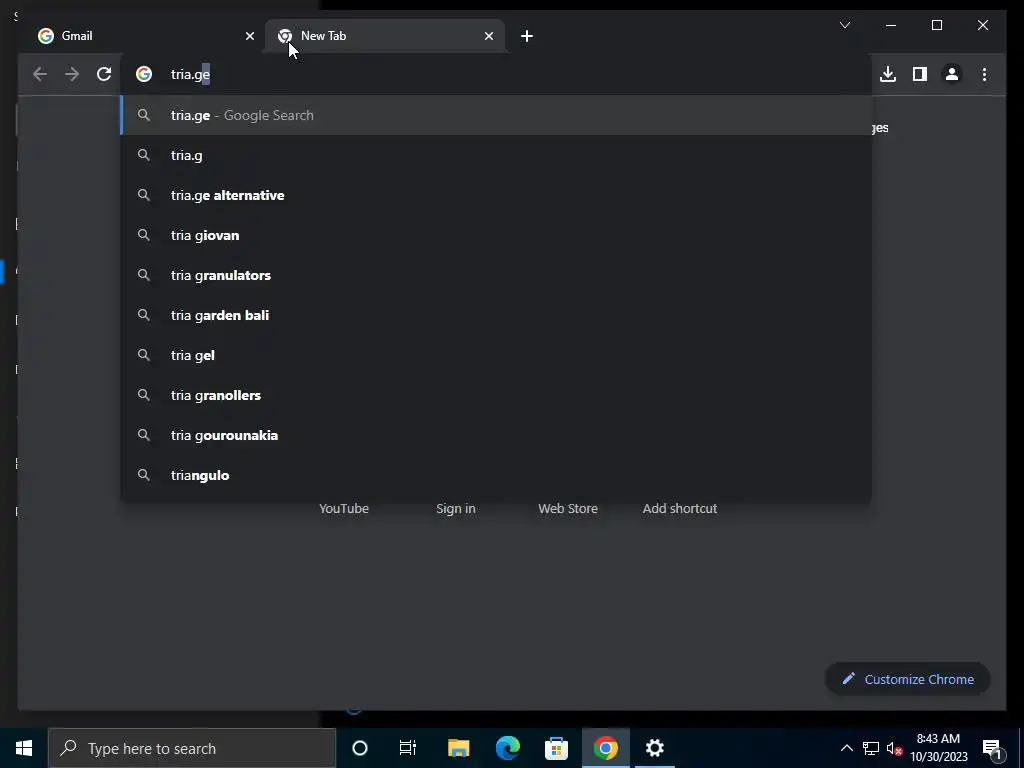Pick the 'tria.g' suggestion
The image size is (1024, 768).
[496, 155]
